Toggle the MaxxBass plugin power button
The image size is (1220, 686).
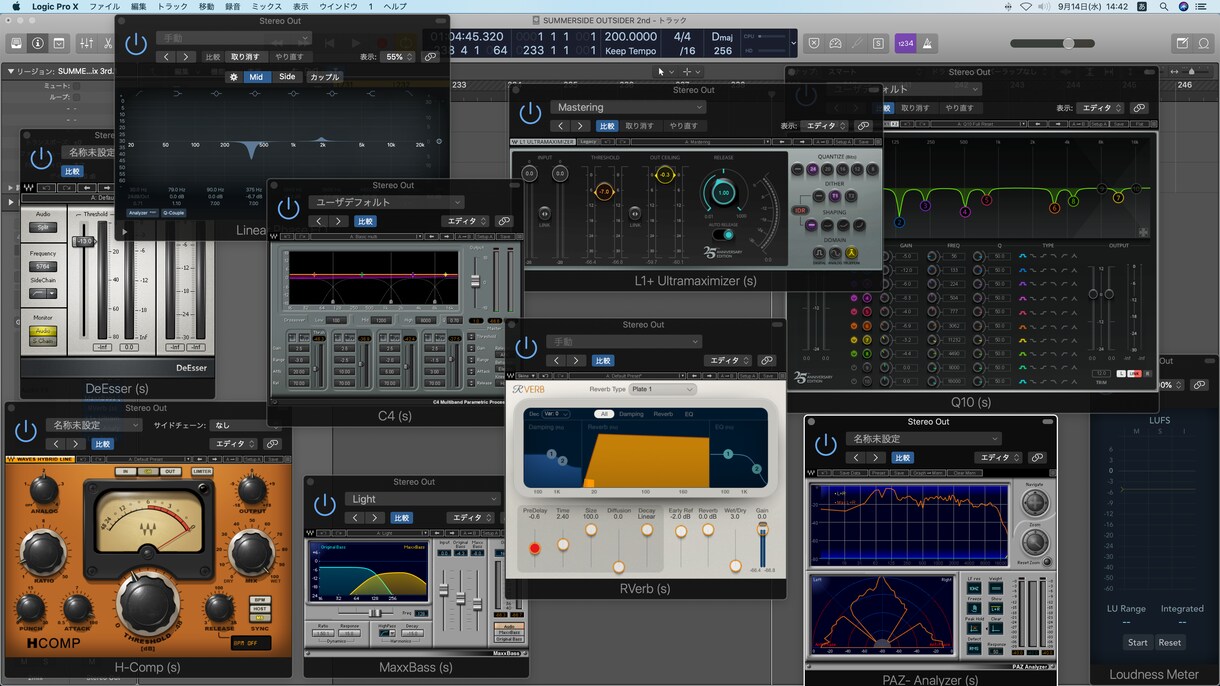324,505
